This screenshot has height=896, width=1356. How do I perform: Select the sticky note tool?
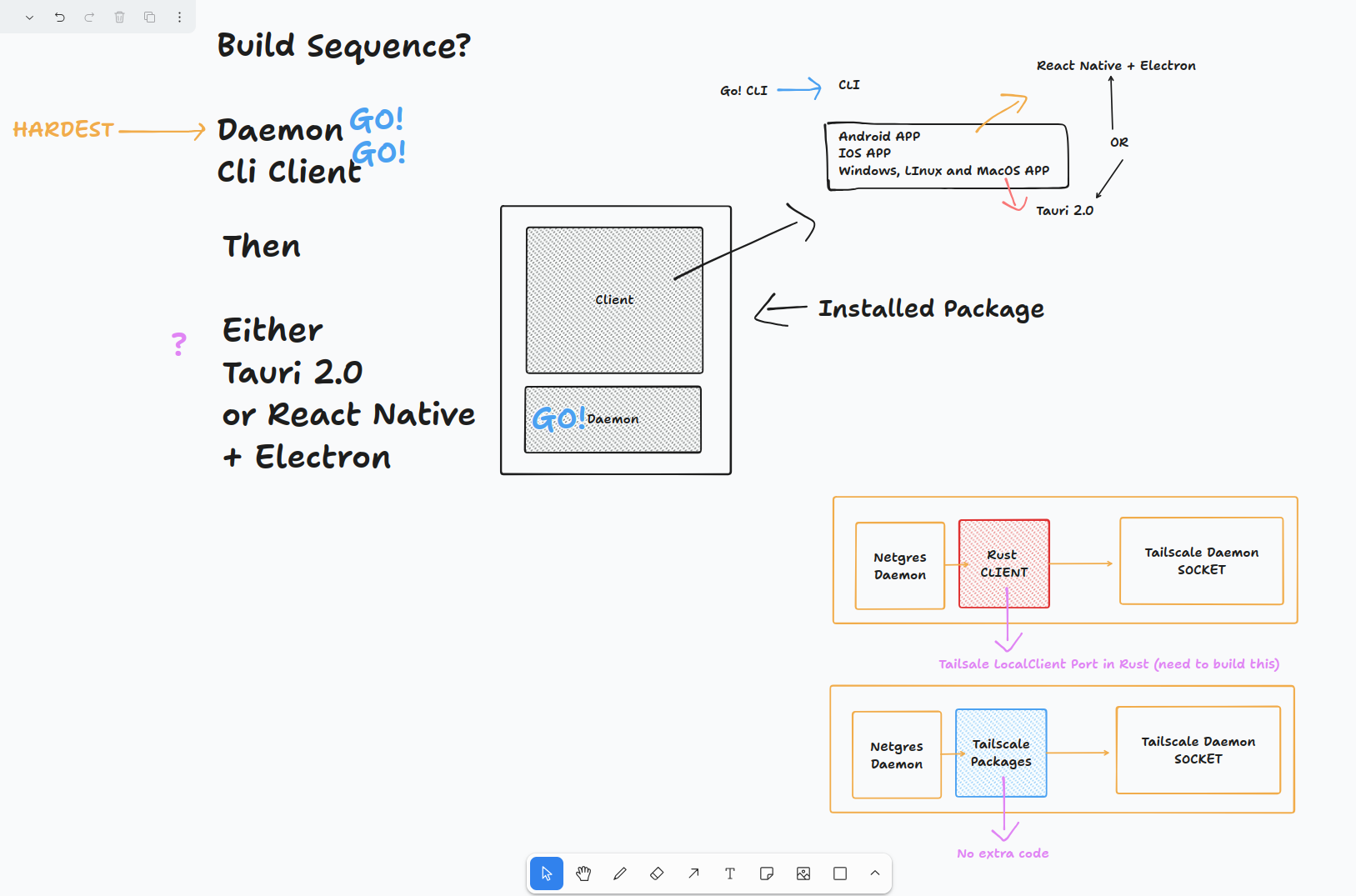tap(767, 873)
